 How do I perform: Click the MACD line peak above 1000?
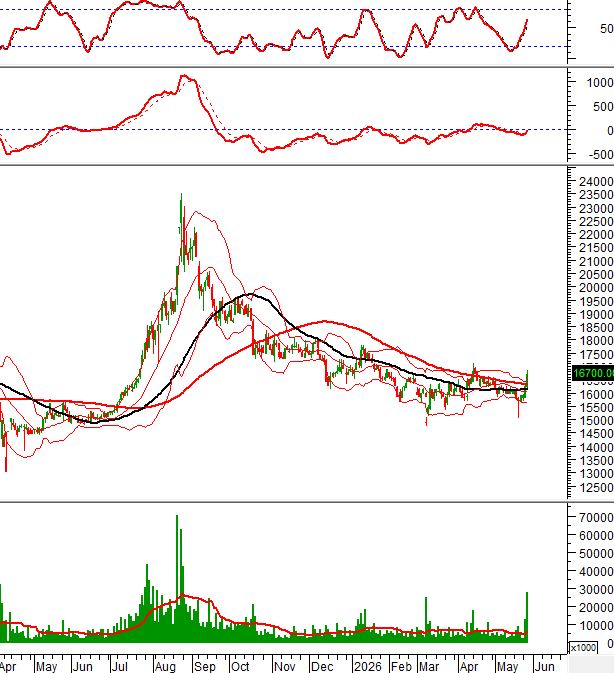point(184,76)
